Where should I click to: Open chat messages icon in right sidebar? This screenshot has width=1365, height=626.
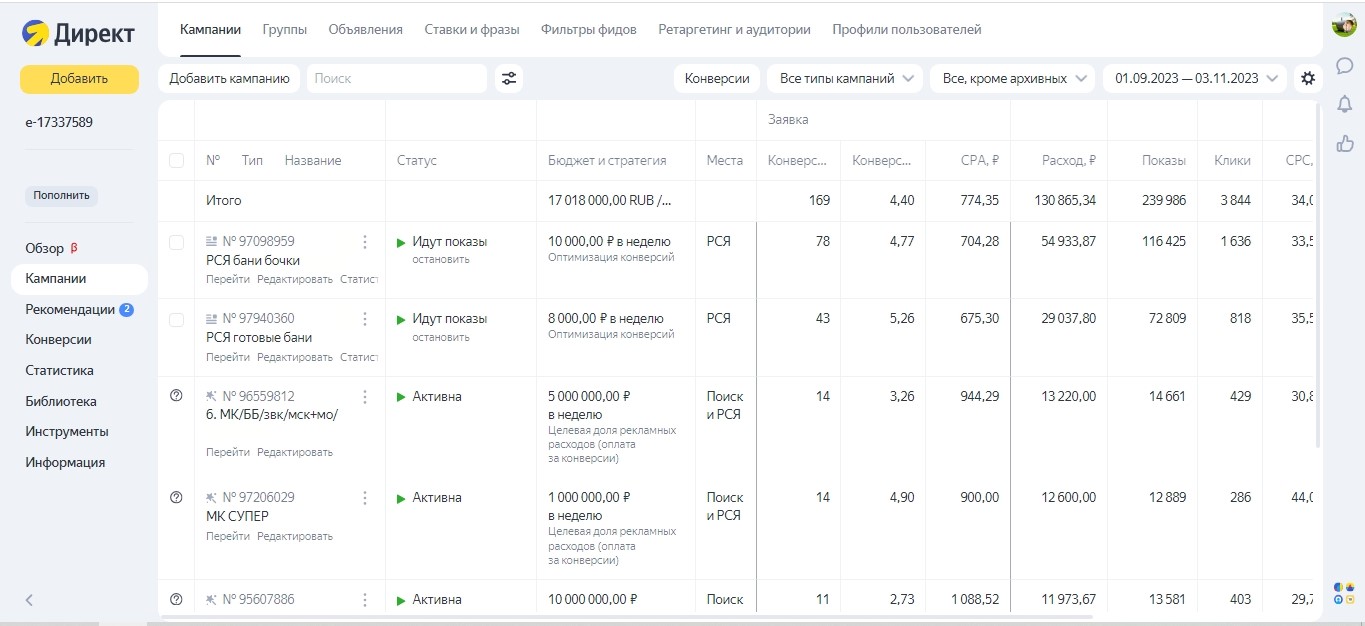[1344, 66]
